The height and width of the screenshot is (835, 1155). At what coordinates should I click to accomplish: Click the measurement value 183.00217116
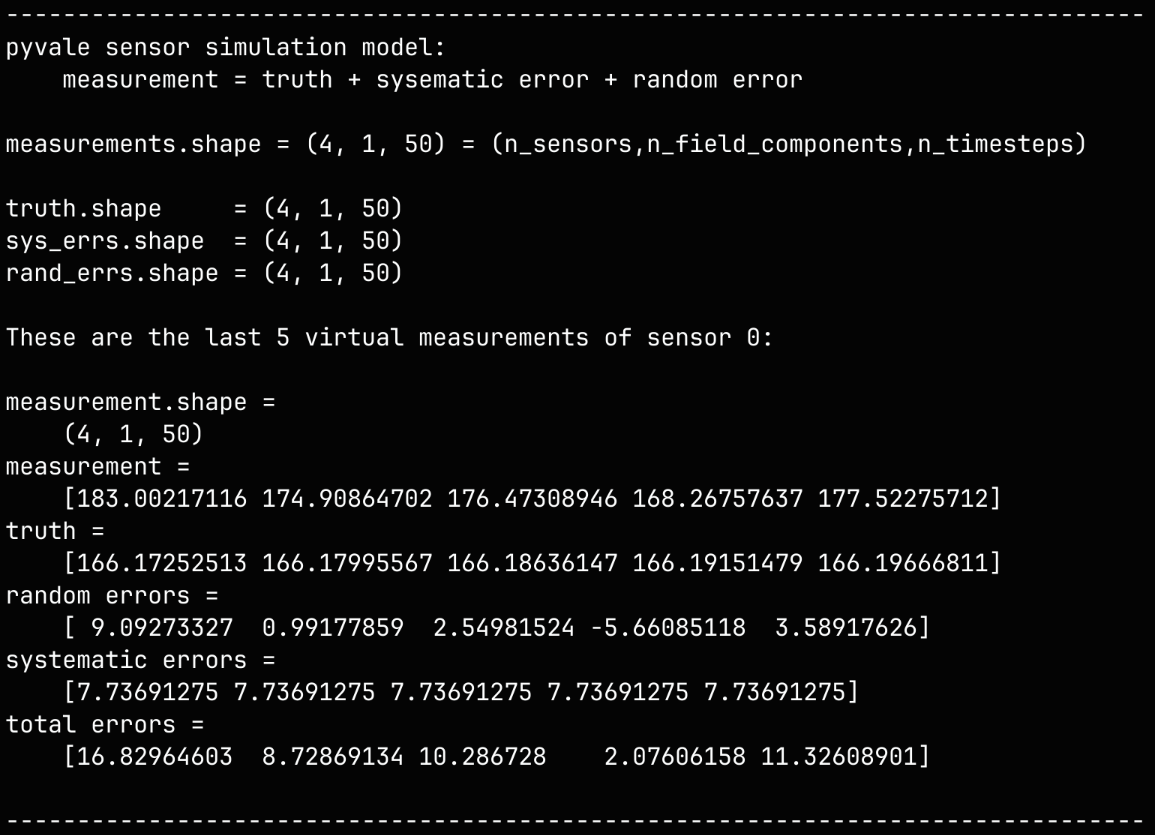[x=160, y=498]
